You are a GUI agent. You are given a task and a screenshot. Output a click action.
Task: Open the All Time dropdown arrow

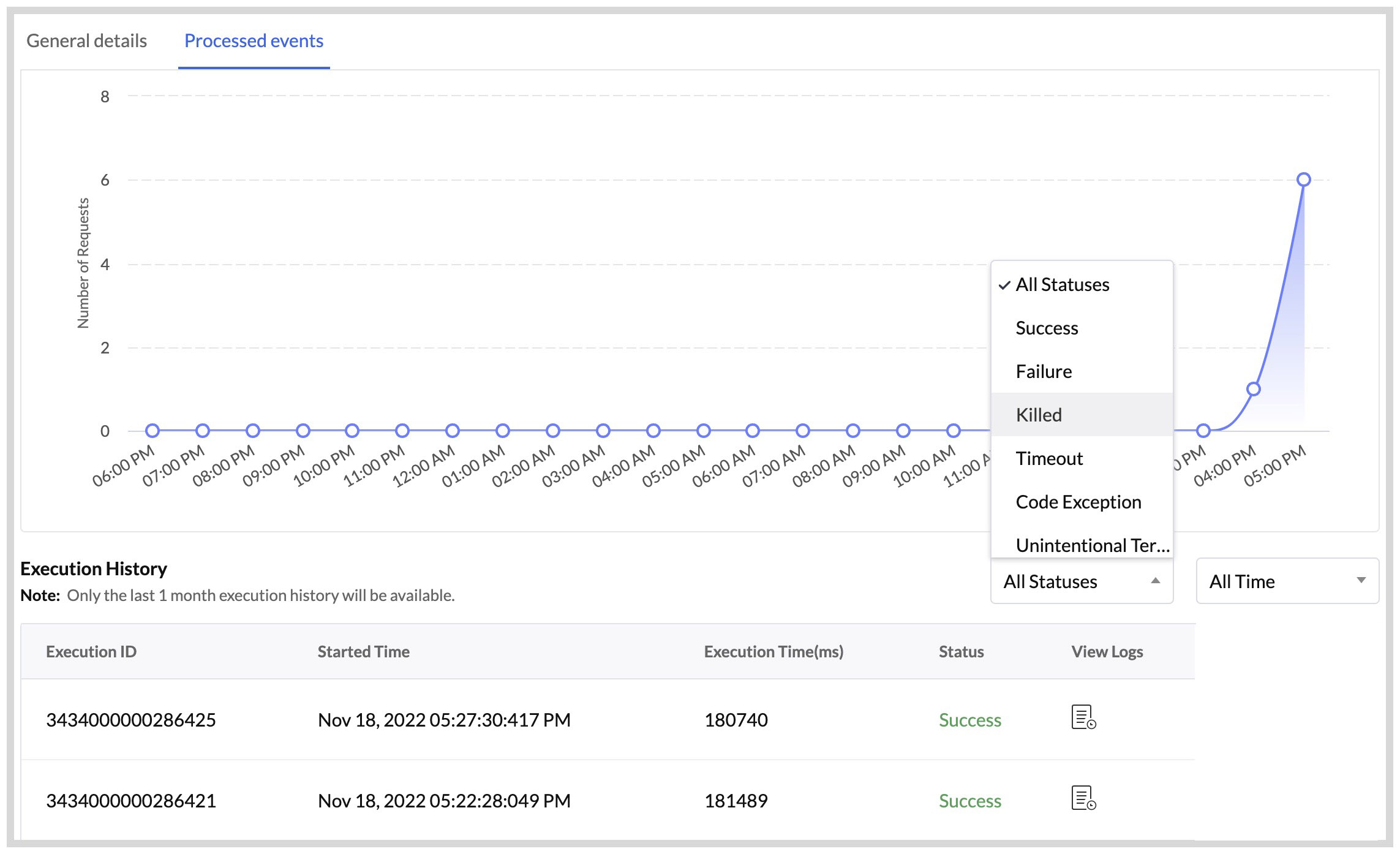pyautogui.click(x=1363, y=581)
